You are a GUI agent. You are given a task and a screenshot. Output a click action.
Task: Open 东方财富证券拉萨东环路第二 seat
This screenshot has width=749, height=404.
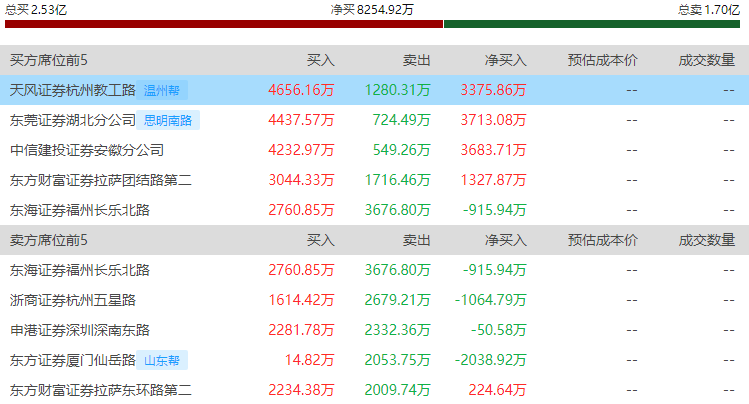(101, 391)
